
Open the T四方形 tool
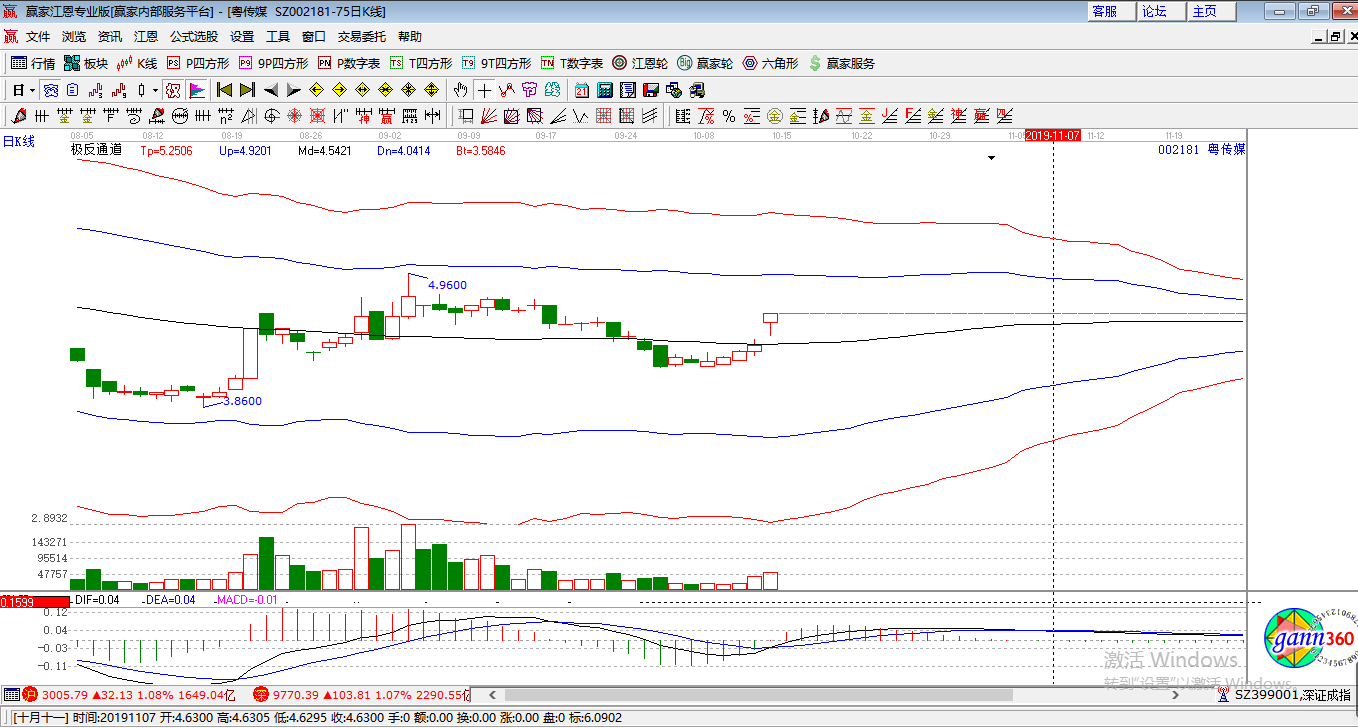tap(421, 63)
